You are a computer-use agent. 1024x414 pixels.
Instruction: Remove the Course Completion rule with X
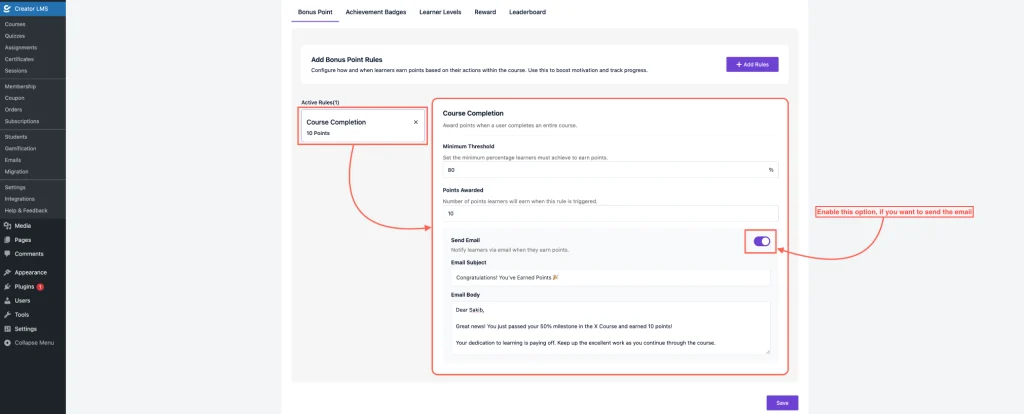416,122
